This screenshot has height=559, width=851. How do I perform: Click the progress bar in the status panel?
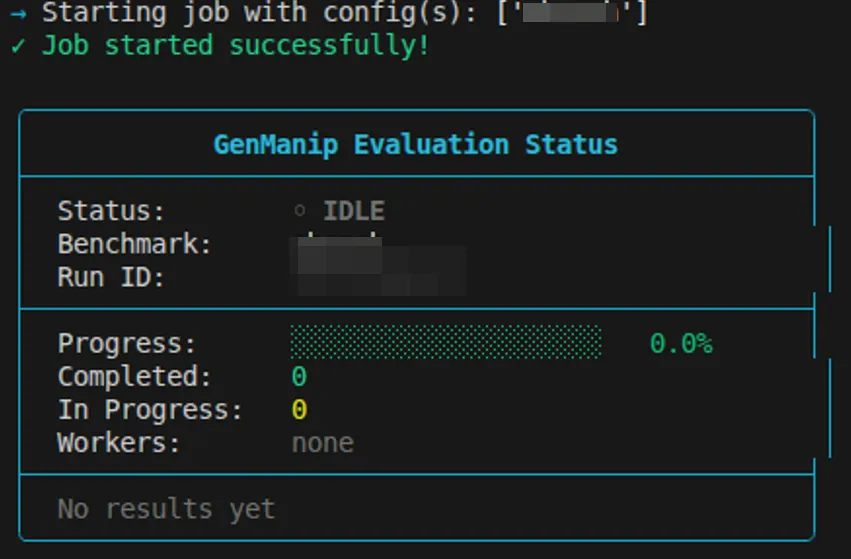click(446, 342)
